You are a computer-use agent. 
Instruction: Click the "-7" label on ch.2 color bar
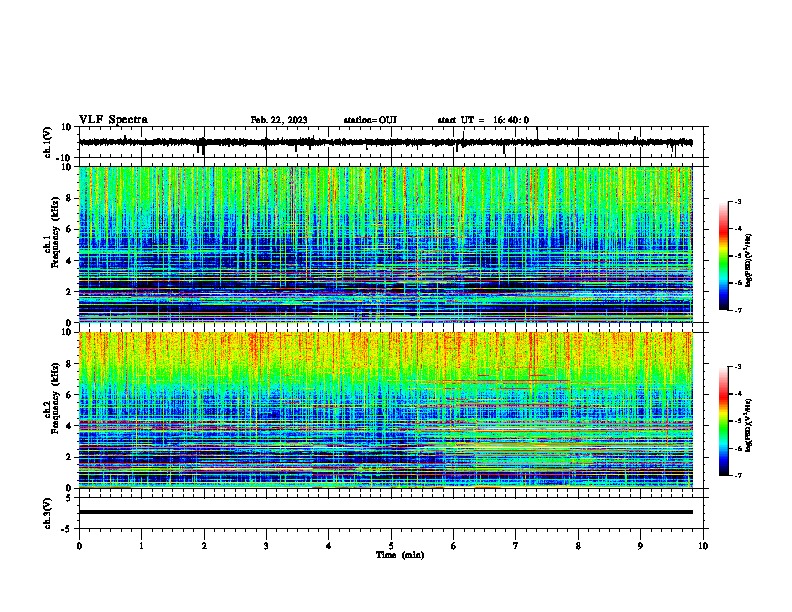tap(738, 475)
